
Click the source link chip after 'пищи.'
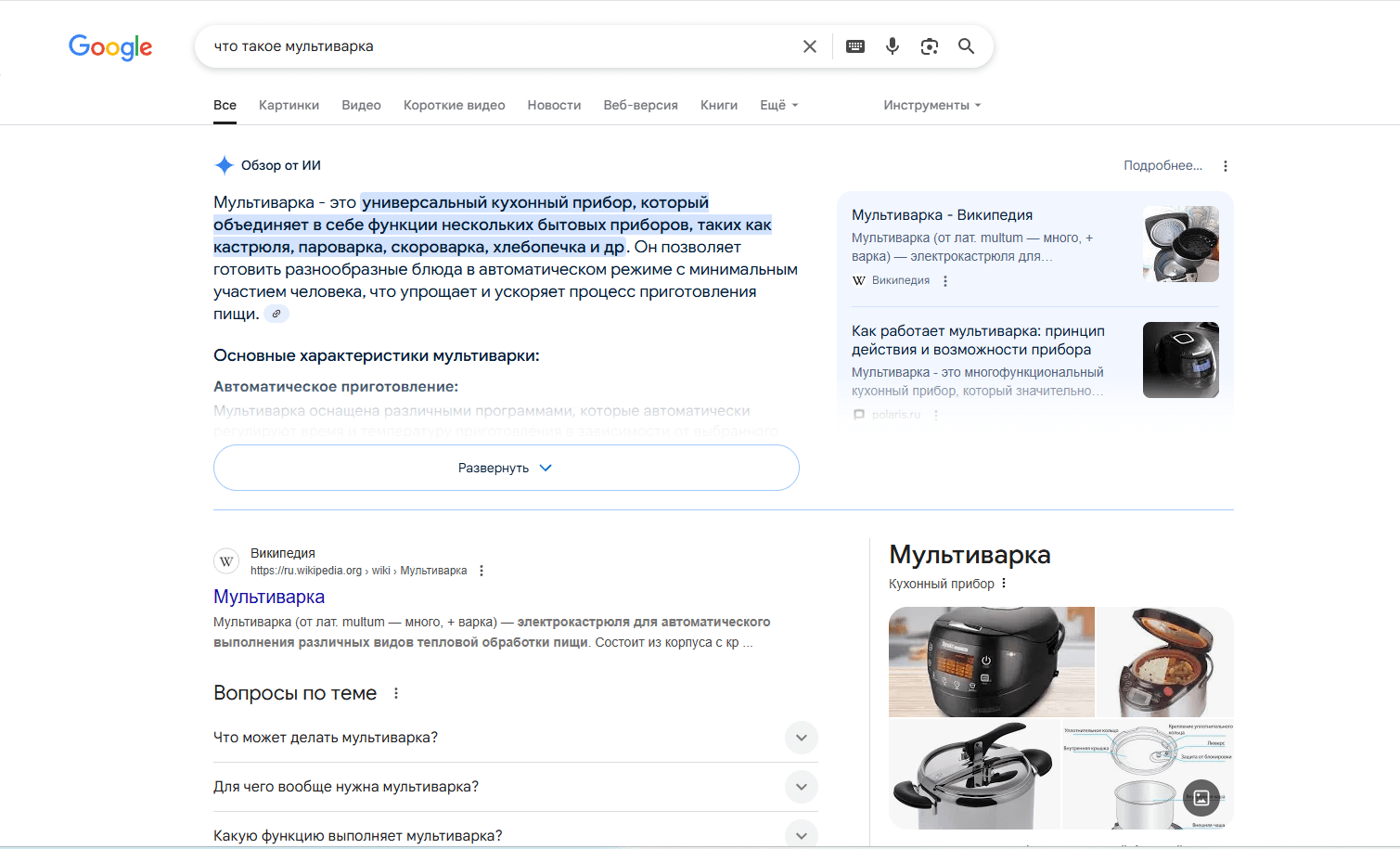pyautogui.click(x=276, y=314)
